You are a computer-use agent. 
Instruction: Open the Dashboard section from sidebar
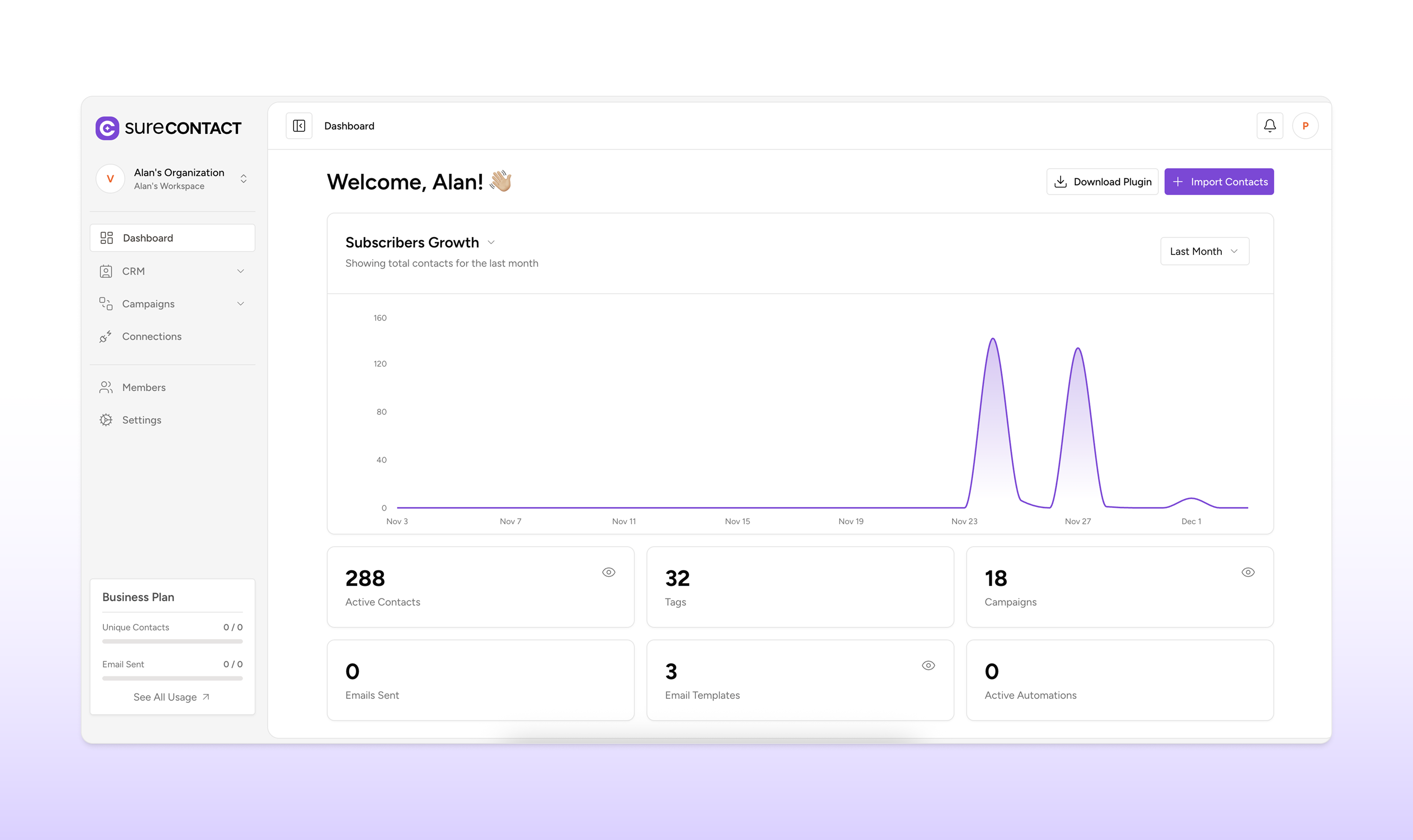coord(147,238)
